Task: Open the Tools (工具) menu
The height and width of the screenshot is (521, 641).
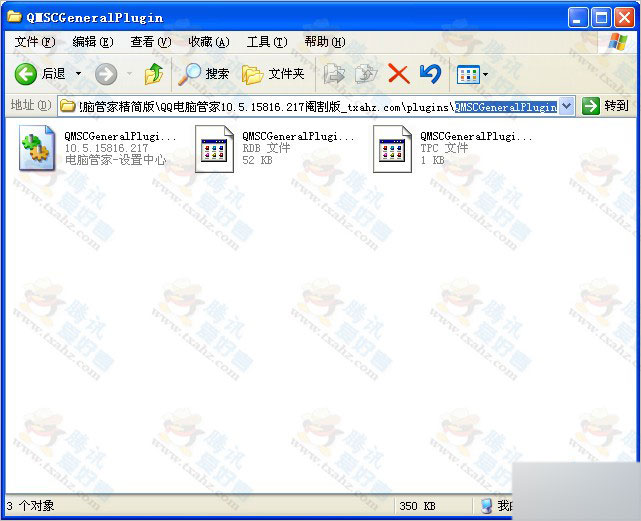Action: 266,42
